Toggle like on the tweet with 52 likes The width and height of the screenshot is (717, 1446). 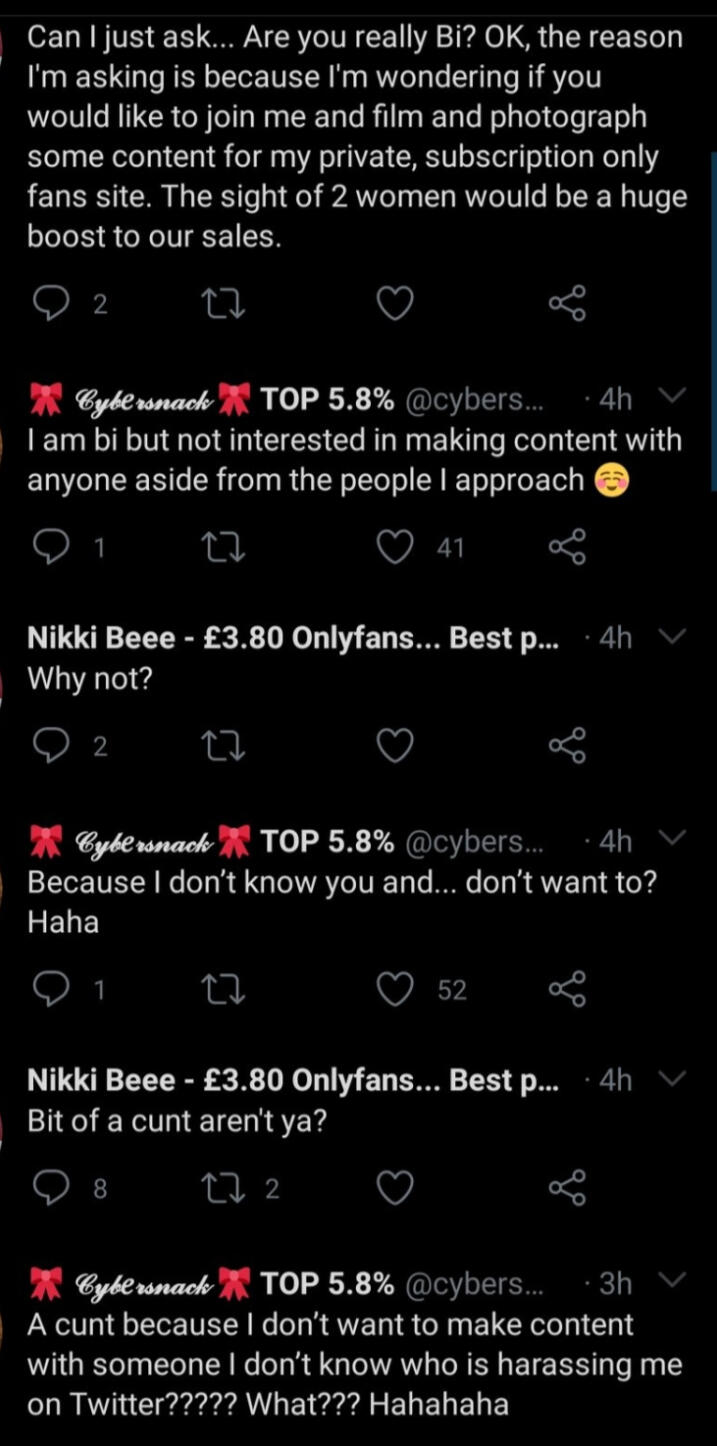[x=395, y=989]
